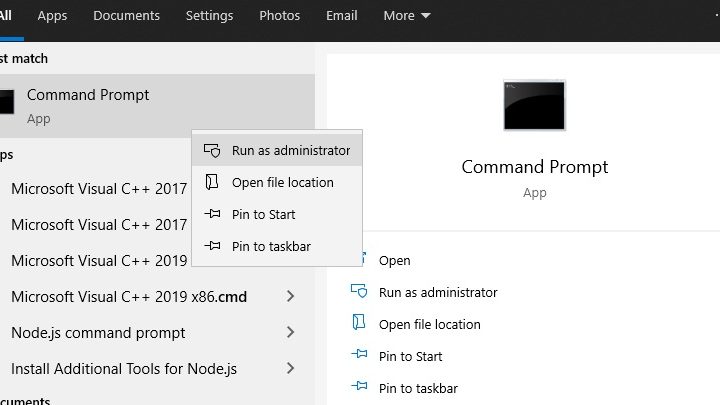Switch to the Photos search tab
Viewport: 720px width, 405px height.
tap(280, 16)
